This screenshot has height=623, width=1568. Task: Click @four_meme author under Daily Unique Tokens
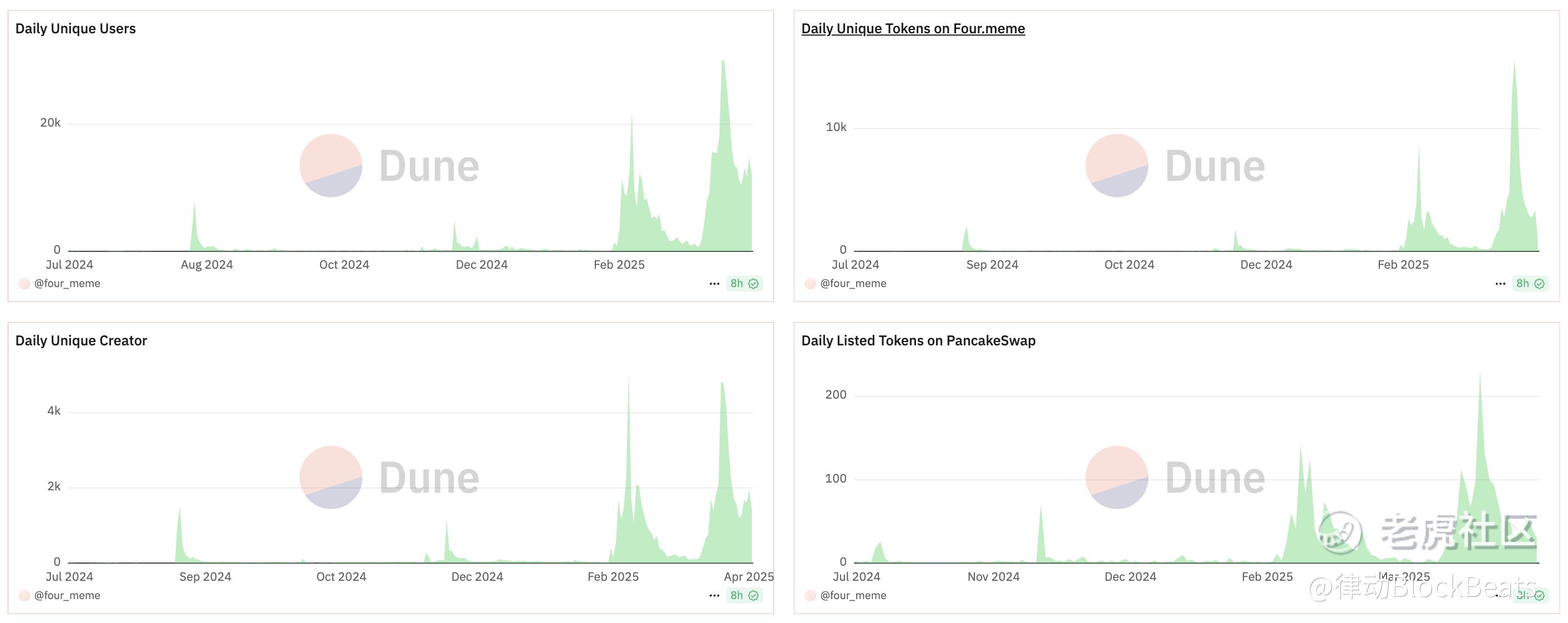coord(853,284)
